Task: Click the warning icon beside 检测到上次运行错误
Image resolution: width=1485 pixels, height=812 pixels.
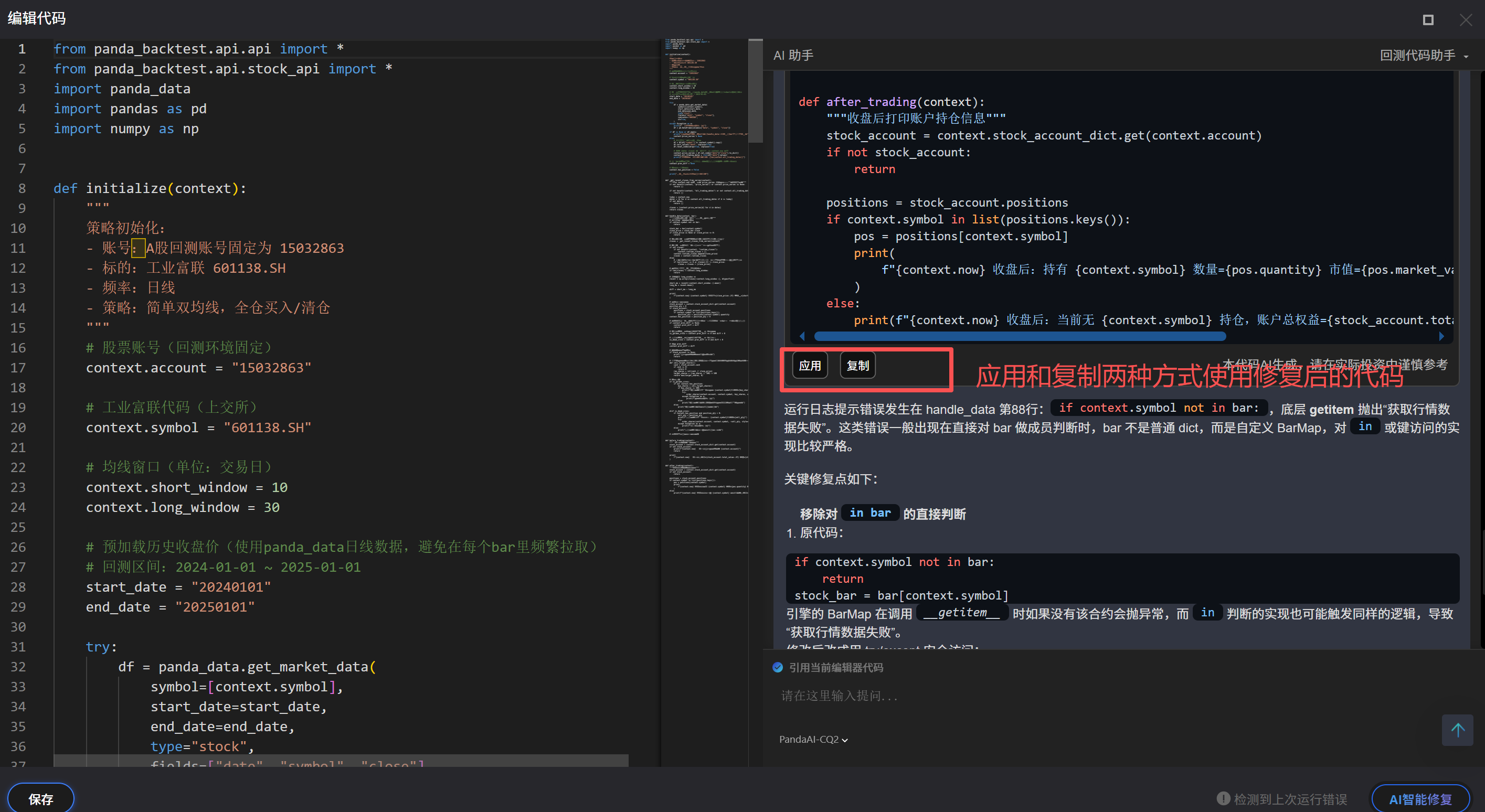Action: pyautogui.click(x=1223, y=798)
